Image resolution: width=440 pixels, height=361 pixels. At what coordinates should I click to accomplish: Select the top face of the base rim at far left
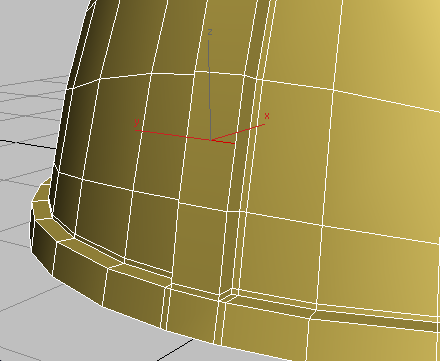tap(42, 208)
